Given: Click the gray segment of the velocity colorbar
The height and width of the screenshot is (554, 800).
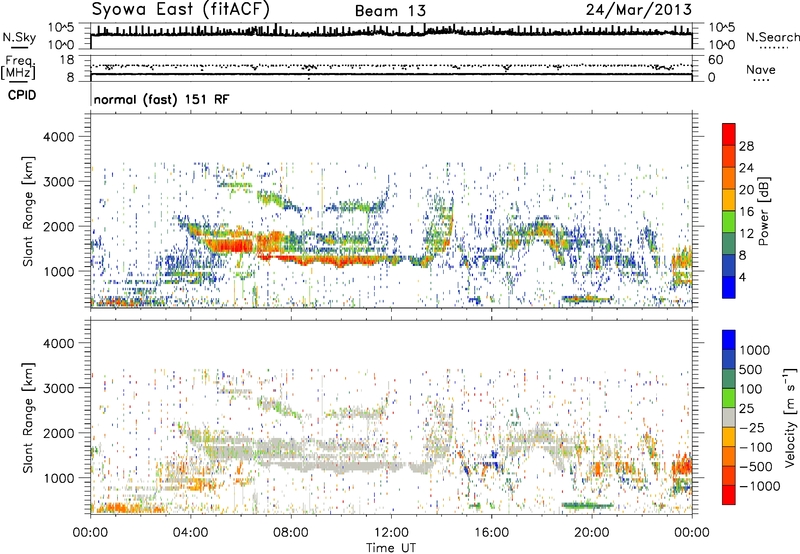Looking at the screenshot, I should point(729,417).
